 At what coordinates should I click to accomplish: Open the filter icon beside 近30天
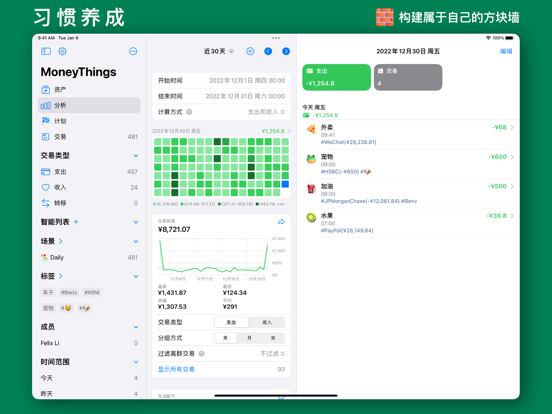coord(250,51)
